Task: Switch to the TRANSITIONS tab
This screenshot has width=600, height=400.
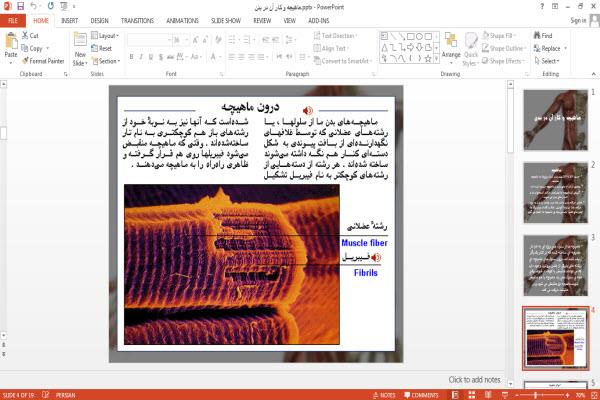Action: point(137,21)
